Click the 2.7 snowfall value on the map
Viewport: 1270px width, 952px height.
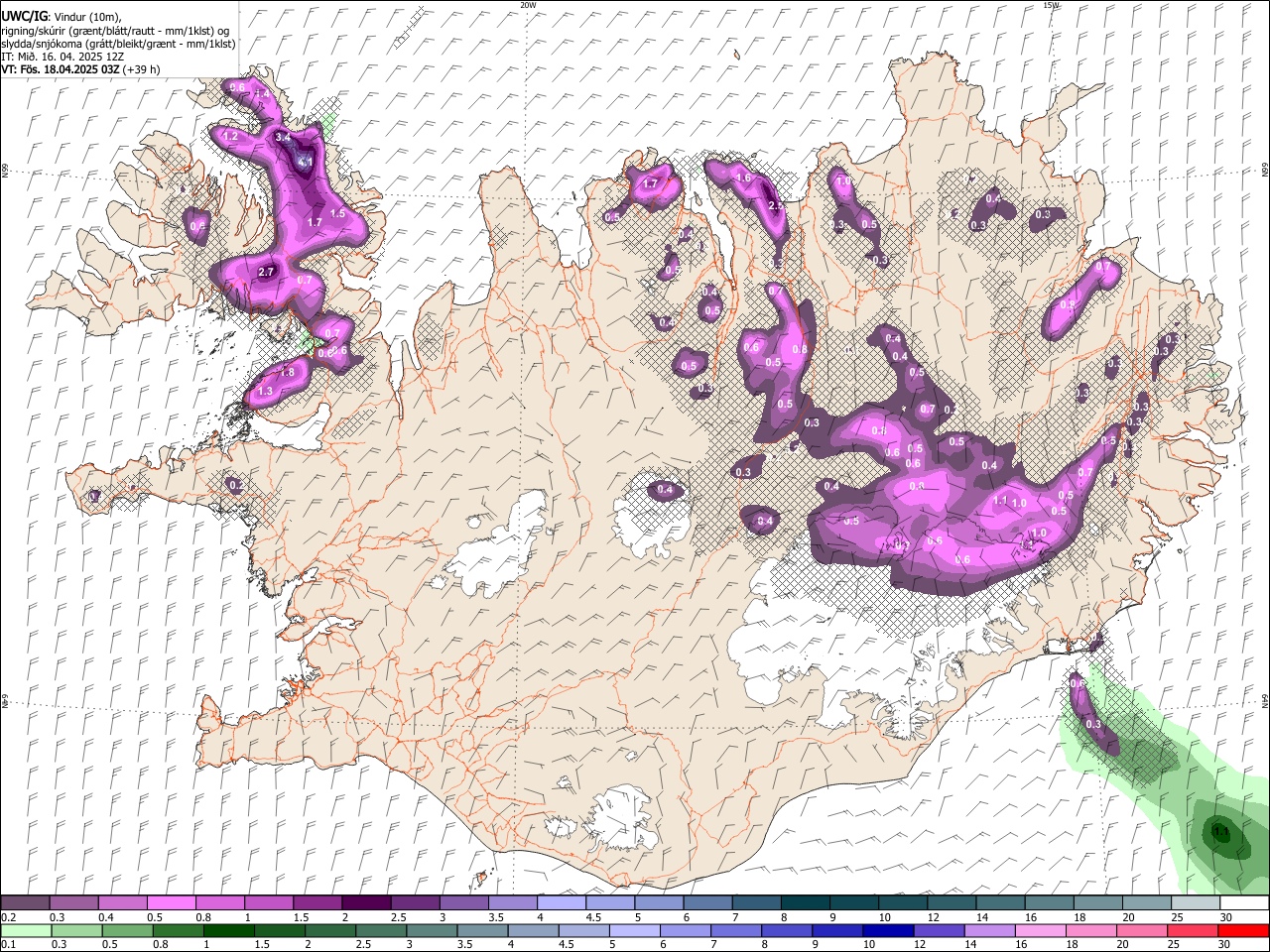pos(266,272)
